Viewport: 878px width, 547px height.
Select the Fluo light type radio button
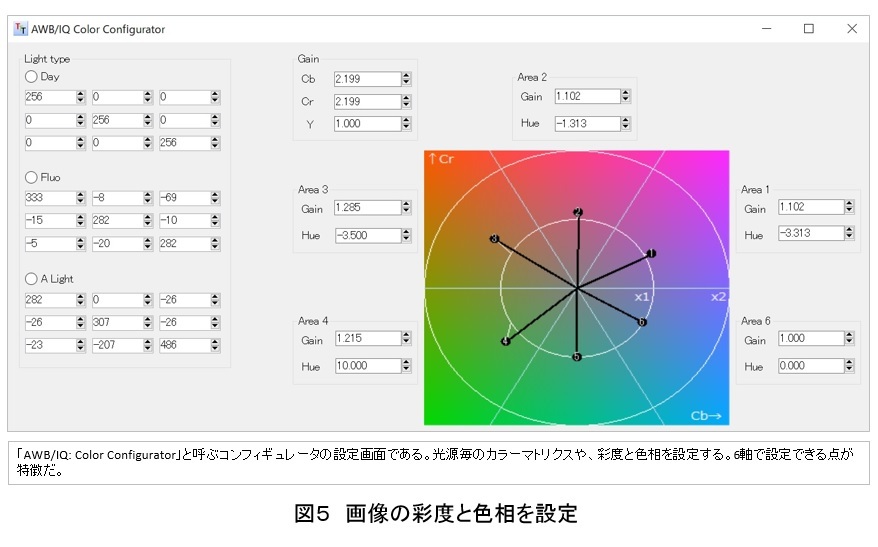click(31, 177)
